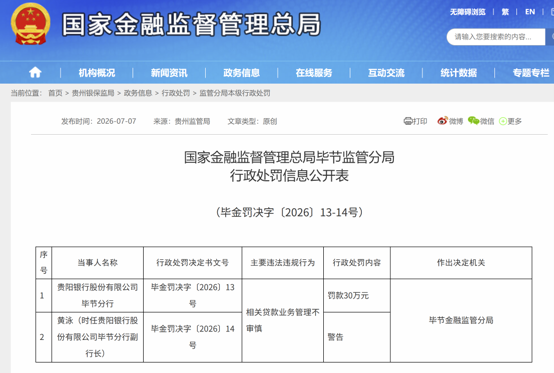Open 政务信息 menu
This screenshot has width=554, height=373.
241,73
